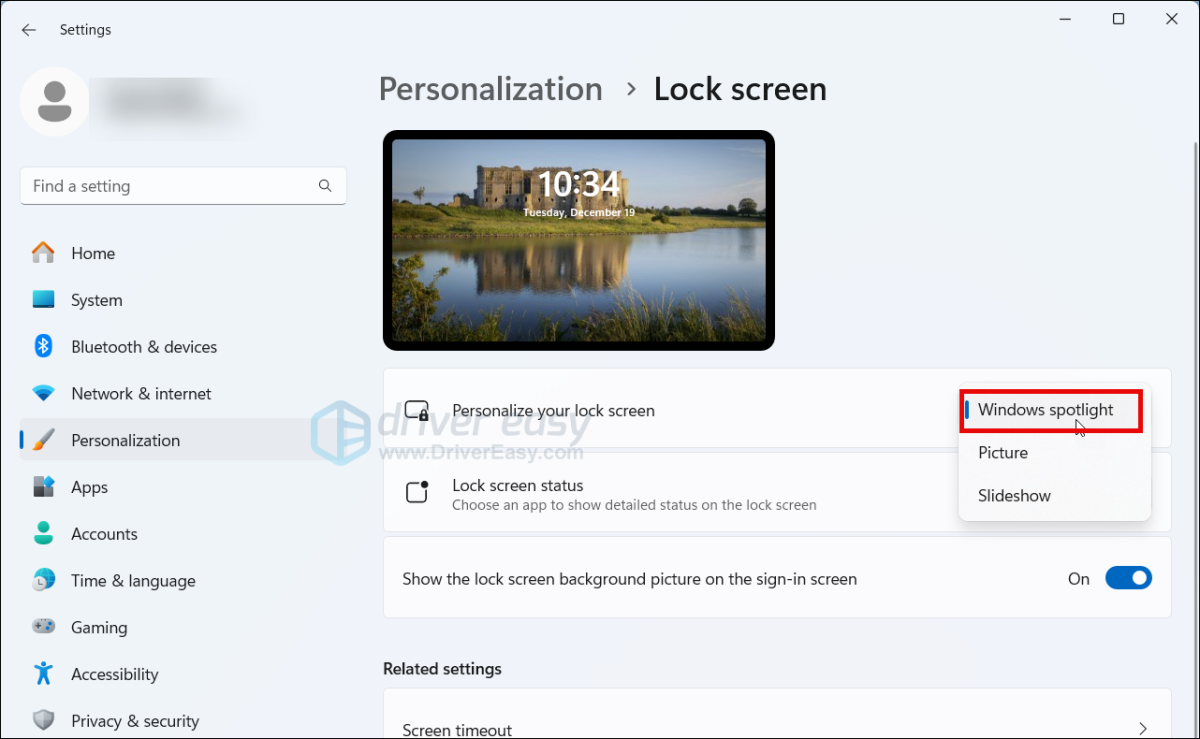Click the Gaming controller icon

[x=44, y=627]
